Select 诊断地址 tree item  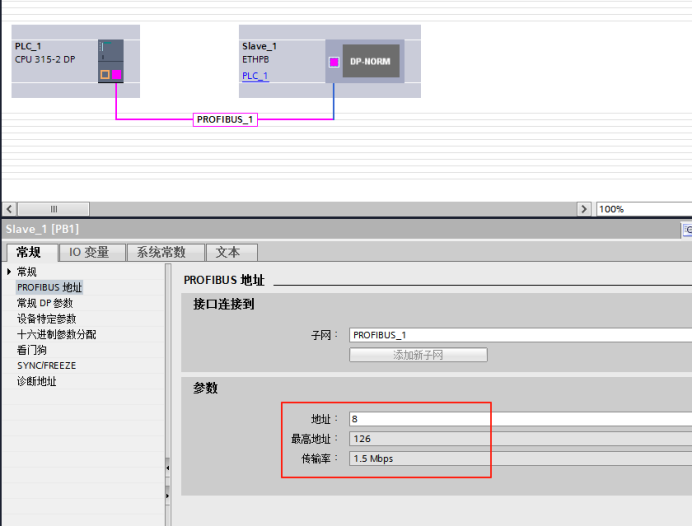click(37, 381)
